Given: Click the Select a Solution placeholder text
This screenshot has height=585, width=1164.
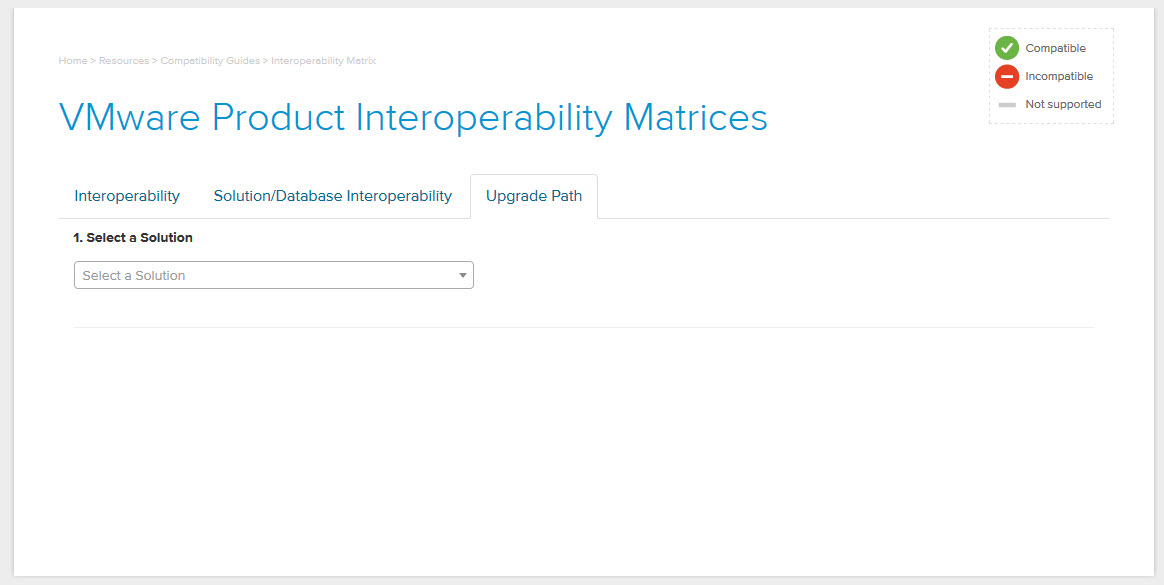Looking at the screenshot, I should pos(134,275).
